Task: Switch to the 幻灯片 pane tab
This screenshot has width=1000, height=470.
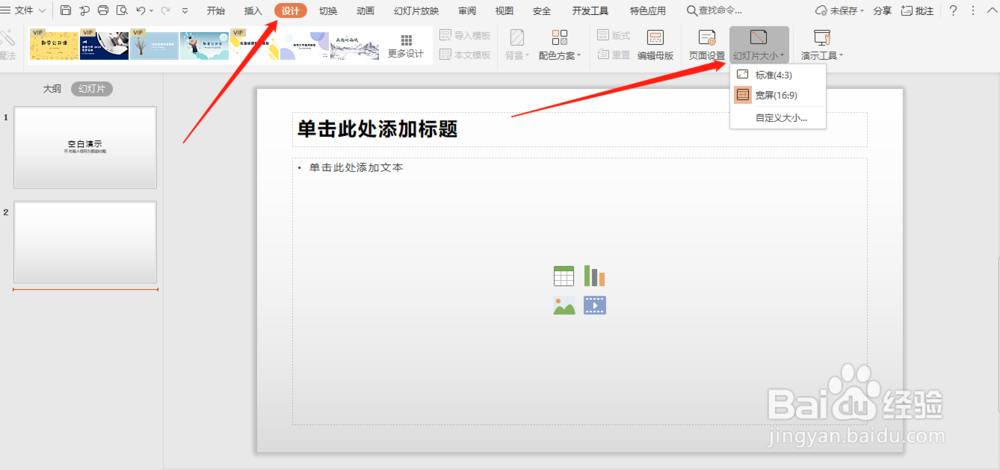Action: [x=92, y=89]
